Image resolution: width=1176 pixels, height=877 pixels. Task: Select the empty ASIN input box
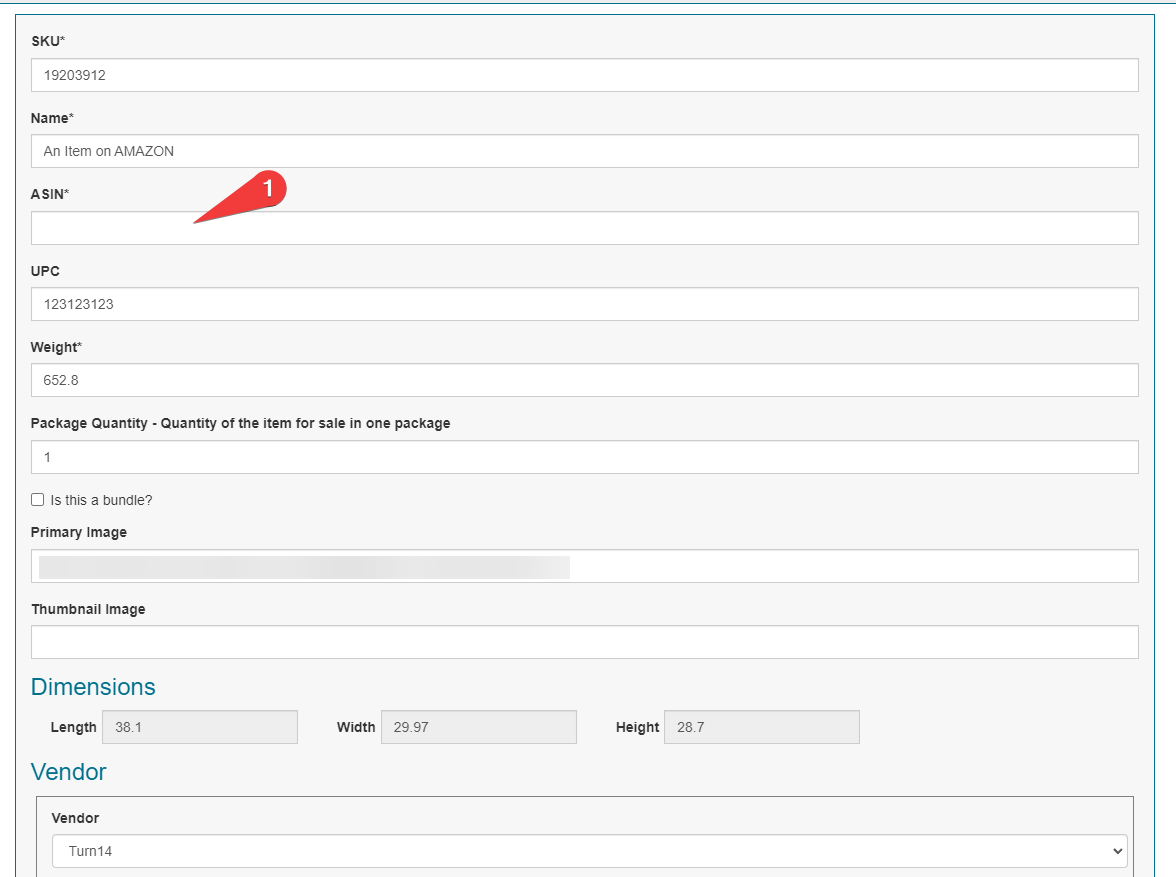(x=584, y=228)
